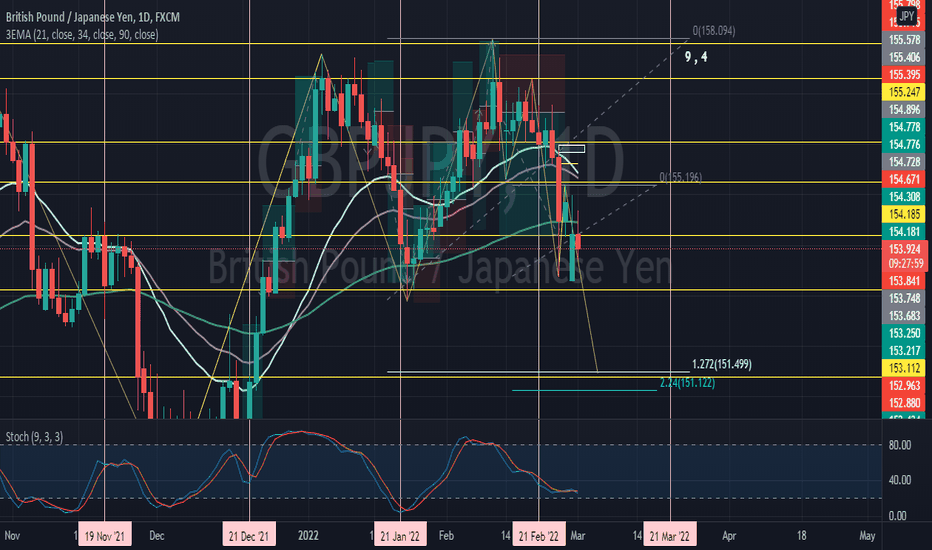Click the Apr label on time axis
Screen dimensions: 932x550
(729, 536)
